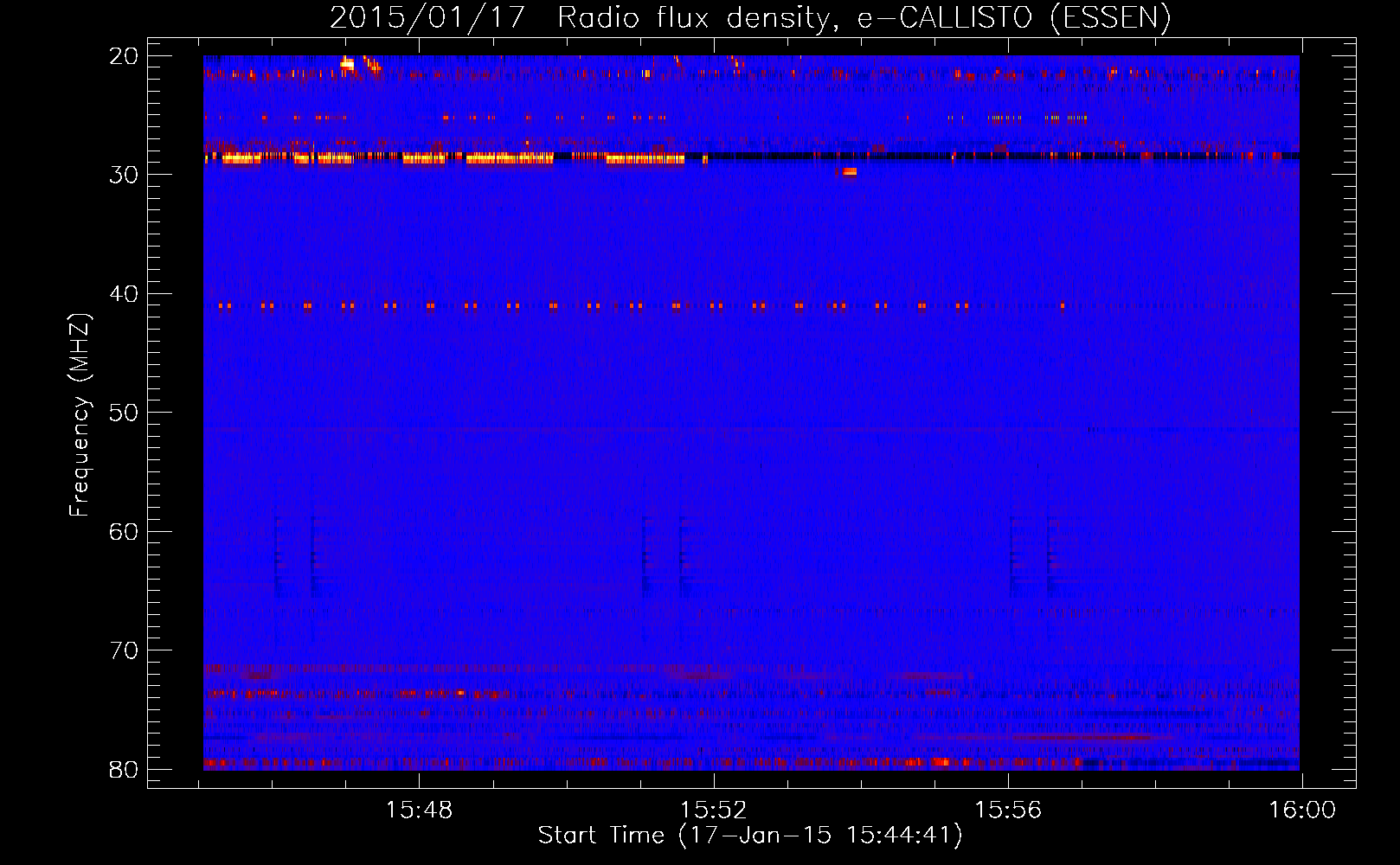The width and height of the screenshot is (1400, 865).
Task: Click the frequency axis value 50
Action: click(125, 413)
